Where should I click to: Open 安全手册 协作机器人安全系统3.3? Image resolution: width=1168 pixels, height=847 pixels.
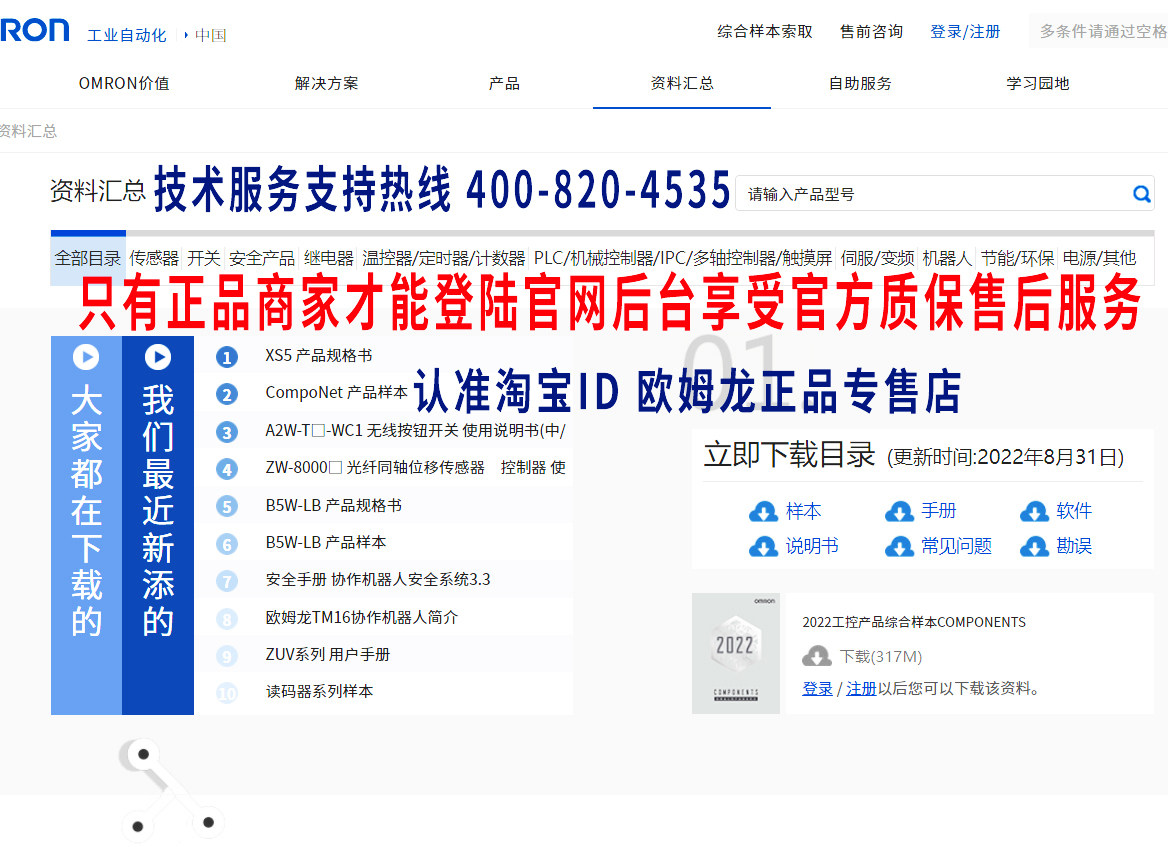(378, 580)
